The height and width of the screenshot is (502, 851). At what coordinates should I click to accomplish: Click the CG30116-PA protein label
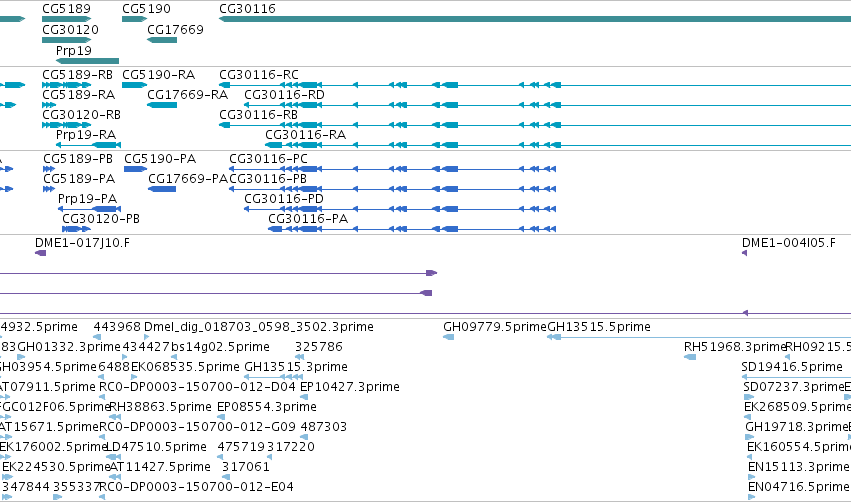tap(308, 218)
